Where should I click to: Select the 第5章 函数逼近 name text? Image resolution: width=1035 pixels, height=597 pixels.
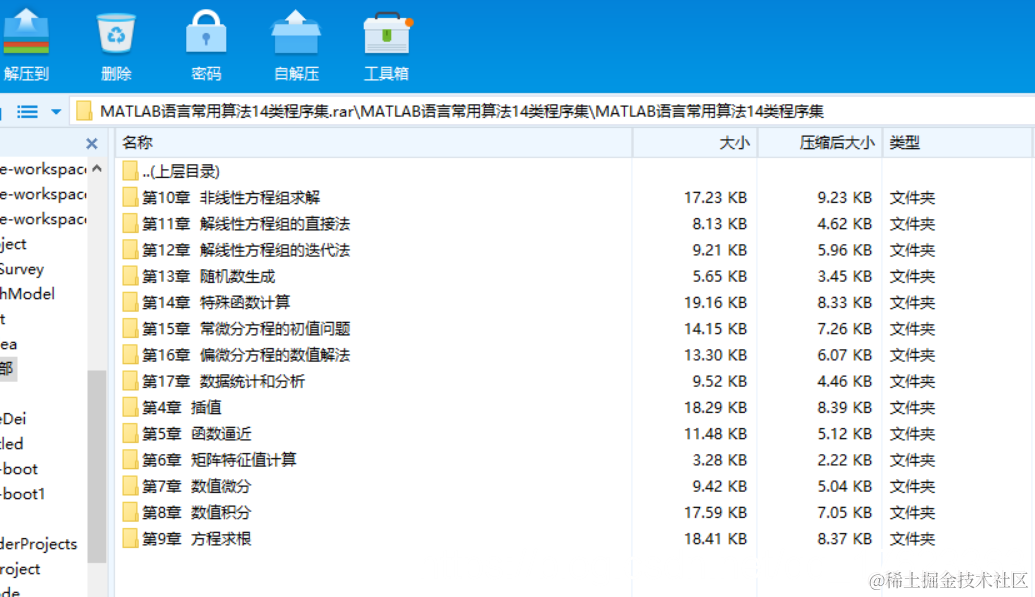[197, 434]
